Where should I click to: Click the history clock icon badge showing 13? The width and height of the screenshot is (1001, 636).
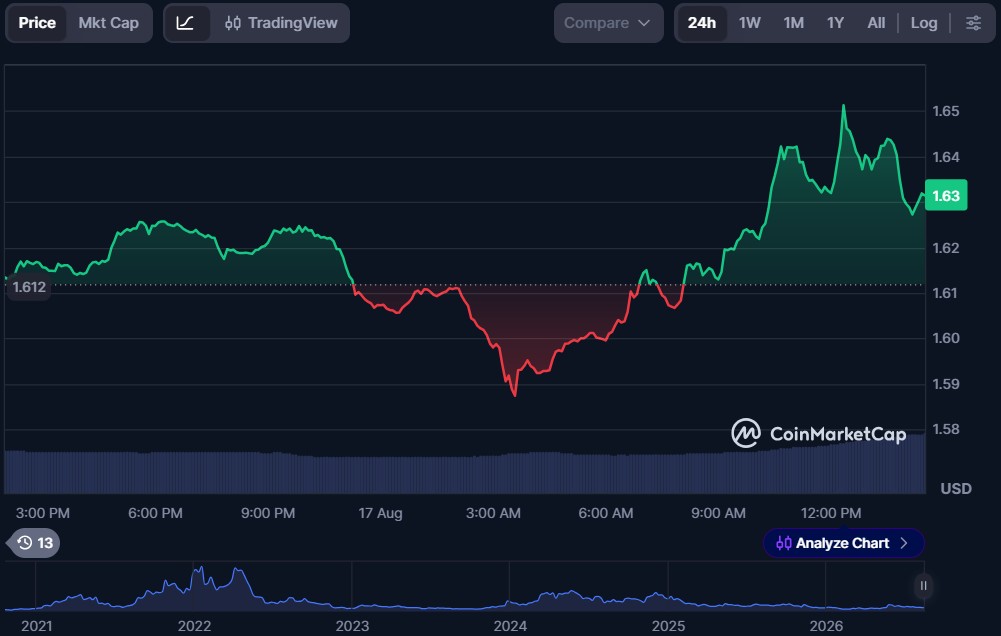tap(34, 543)
